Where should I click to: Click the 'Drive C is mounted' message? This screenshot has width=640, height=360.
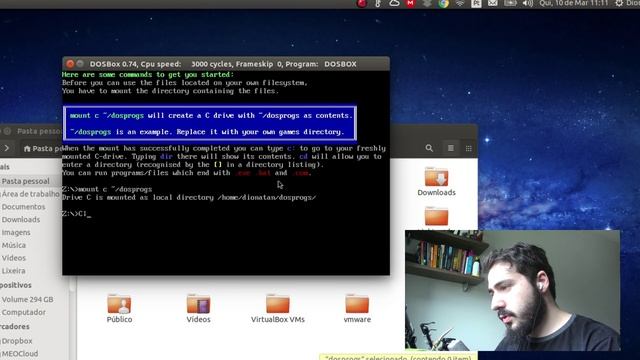(189, 198)
